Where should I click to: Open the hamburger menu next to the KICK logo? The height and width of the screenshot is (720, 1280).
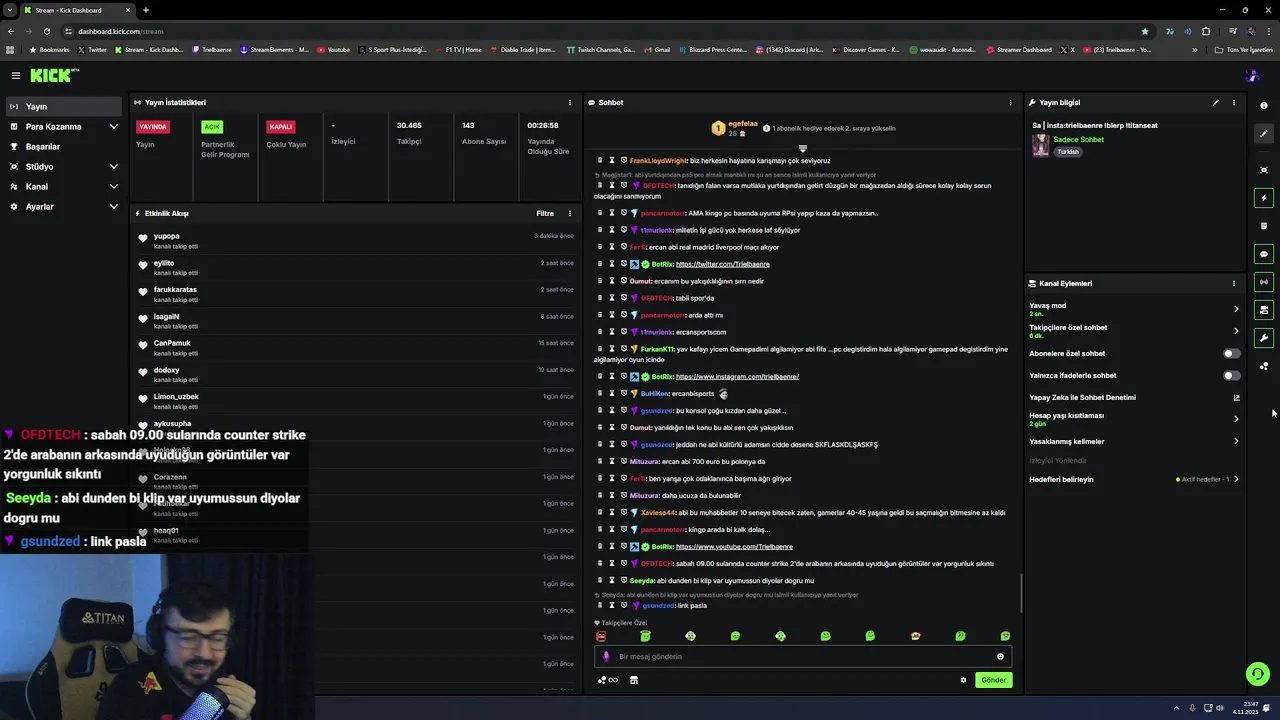pyautogui.click(x=16, y=75)
